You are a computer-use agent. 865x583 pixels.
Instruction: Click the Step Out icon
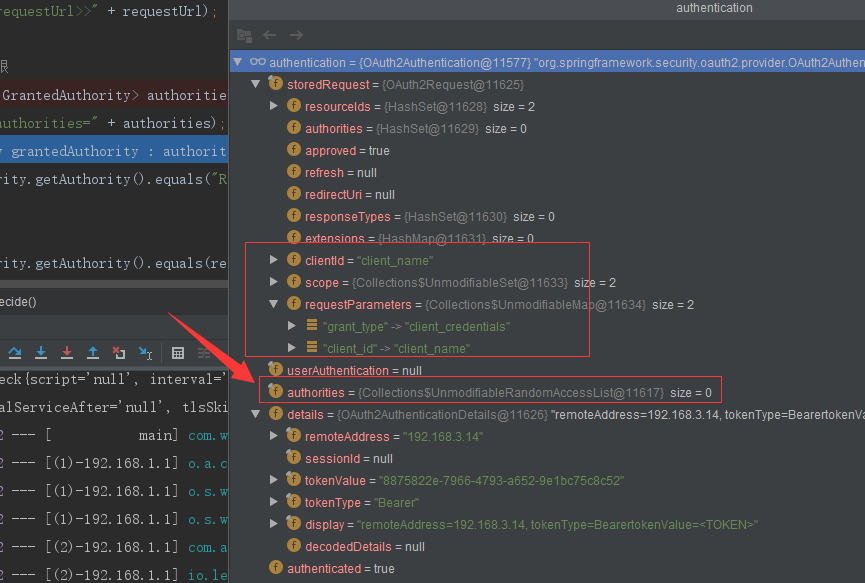tap(93, 353)
